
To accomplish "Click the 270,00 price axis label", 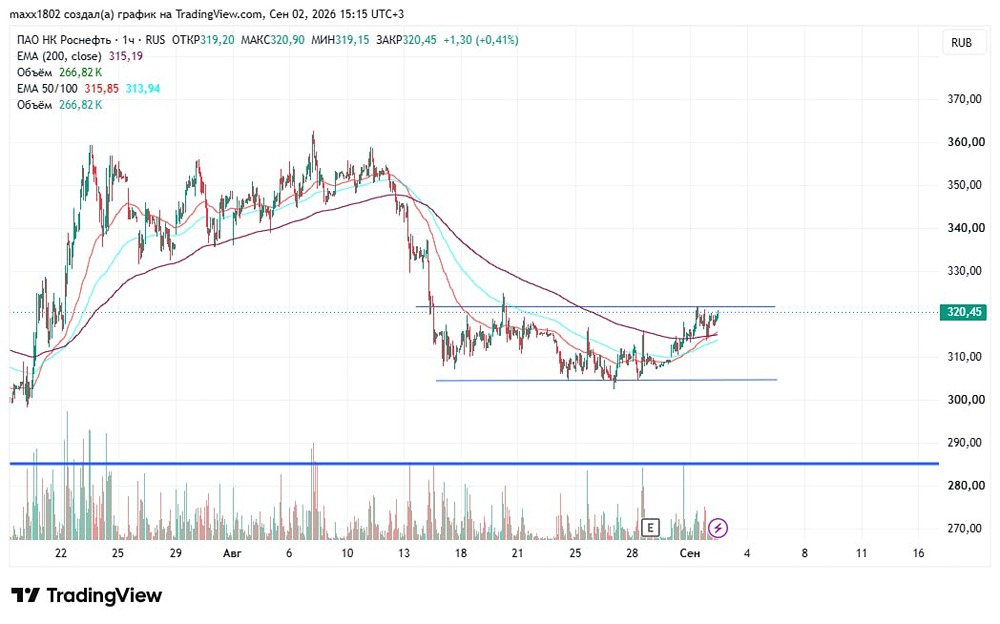I will [x=964, y=528].
